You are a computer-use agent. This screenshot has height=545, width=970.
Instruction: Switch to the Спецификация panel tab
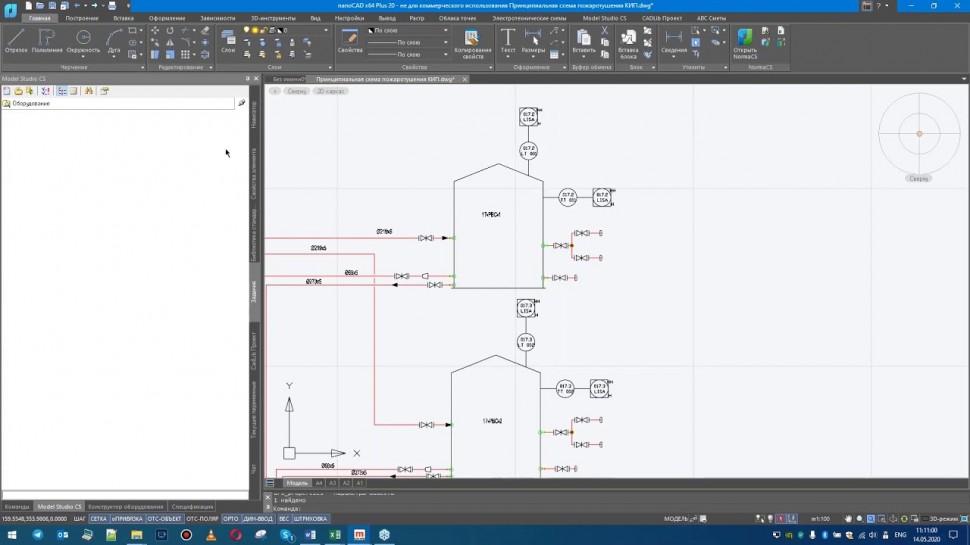click(x=192, y=506)
